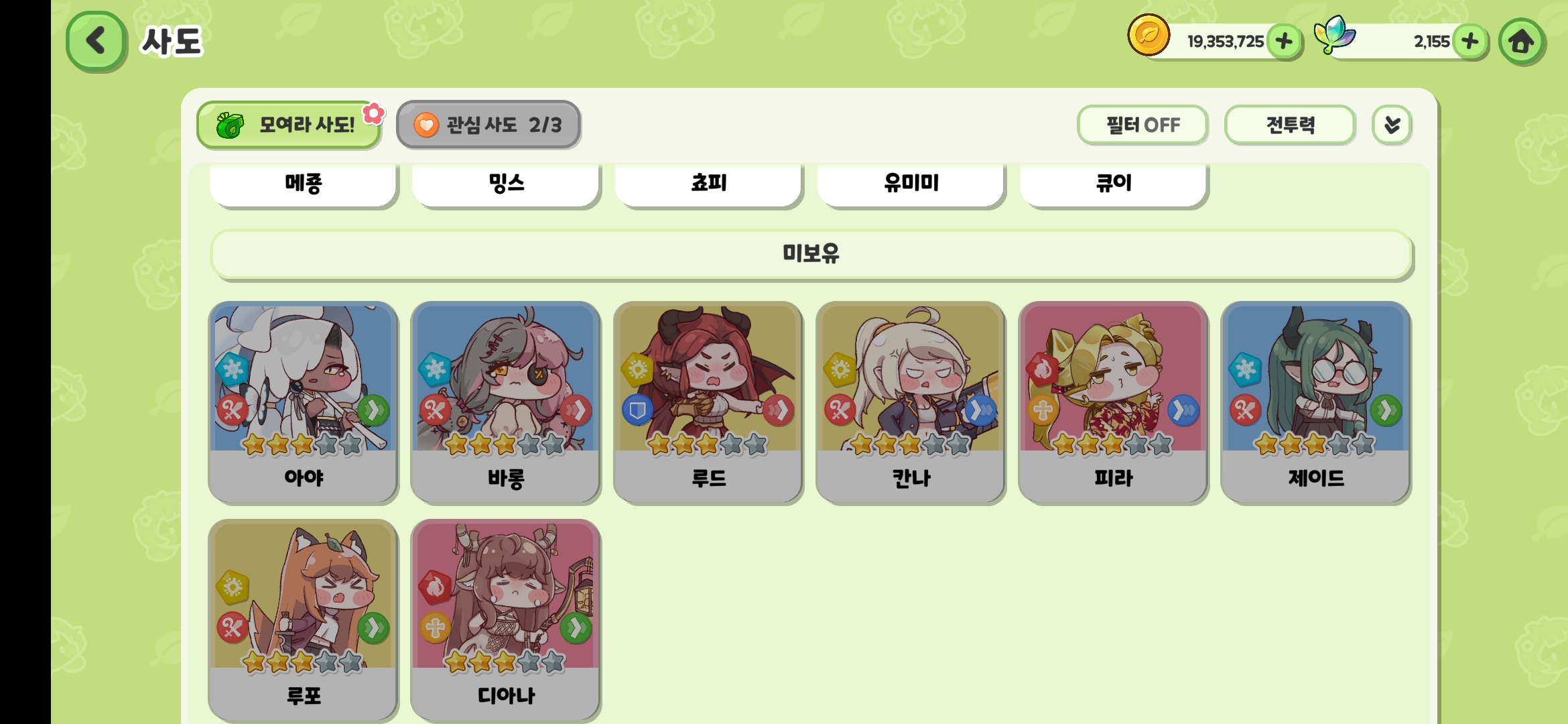
Task: Tap the plus icon beside gold coins
Action: [x=1284, y=42]
